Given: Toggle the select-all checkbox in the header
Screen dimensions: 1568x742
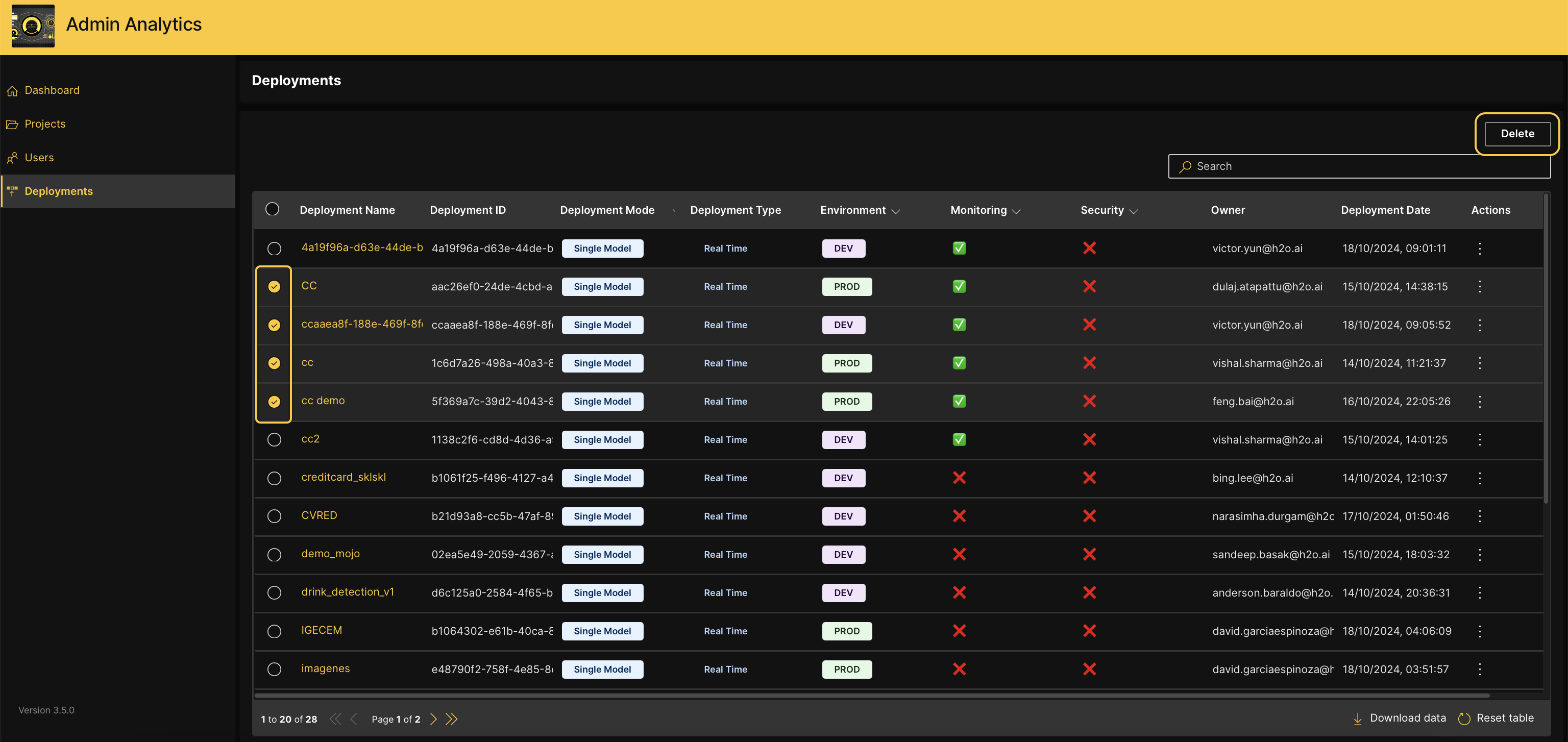Looking at the screenshot, I should click(x=273, y=209).
